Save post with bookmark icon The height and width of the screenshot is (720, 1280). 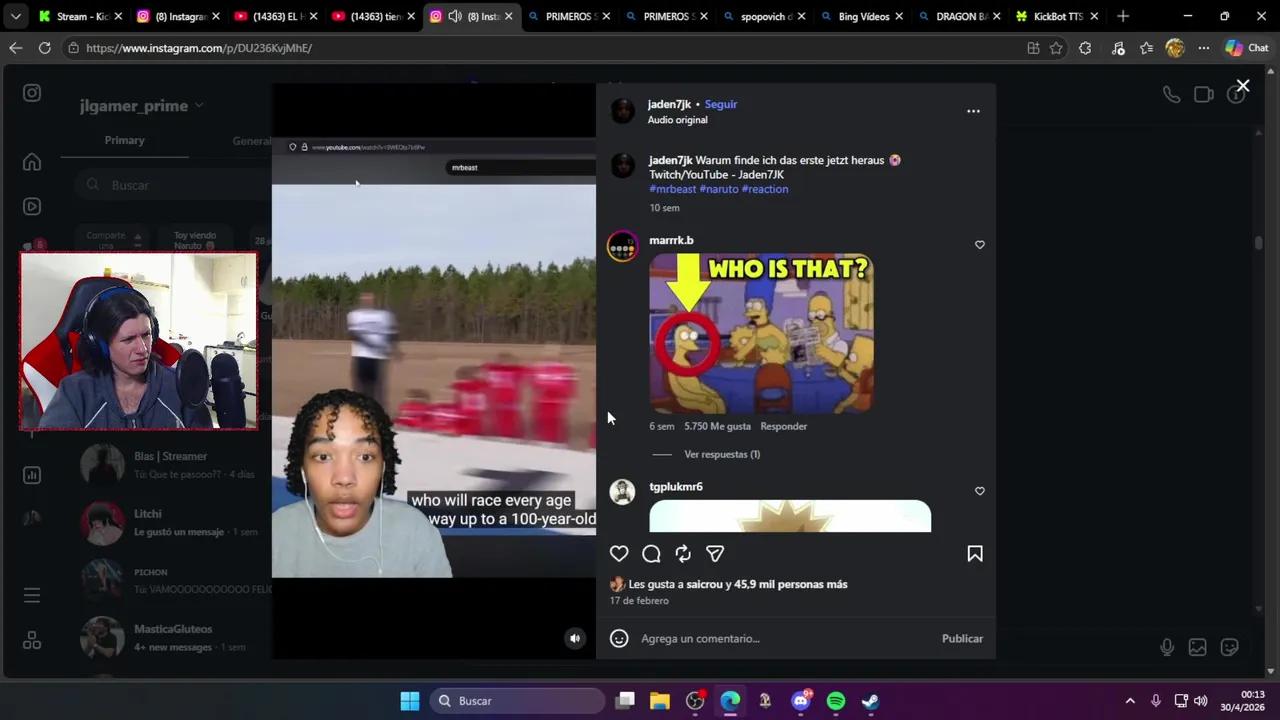coord(975,554)
